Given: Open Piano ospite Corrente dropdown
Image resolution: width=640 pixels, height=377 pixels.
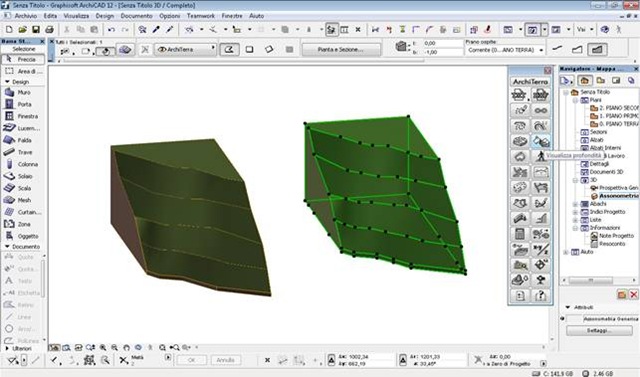Looking at the screenshot, I should [505, 50].
